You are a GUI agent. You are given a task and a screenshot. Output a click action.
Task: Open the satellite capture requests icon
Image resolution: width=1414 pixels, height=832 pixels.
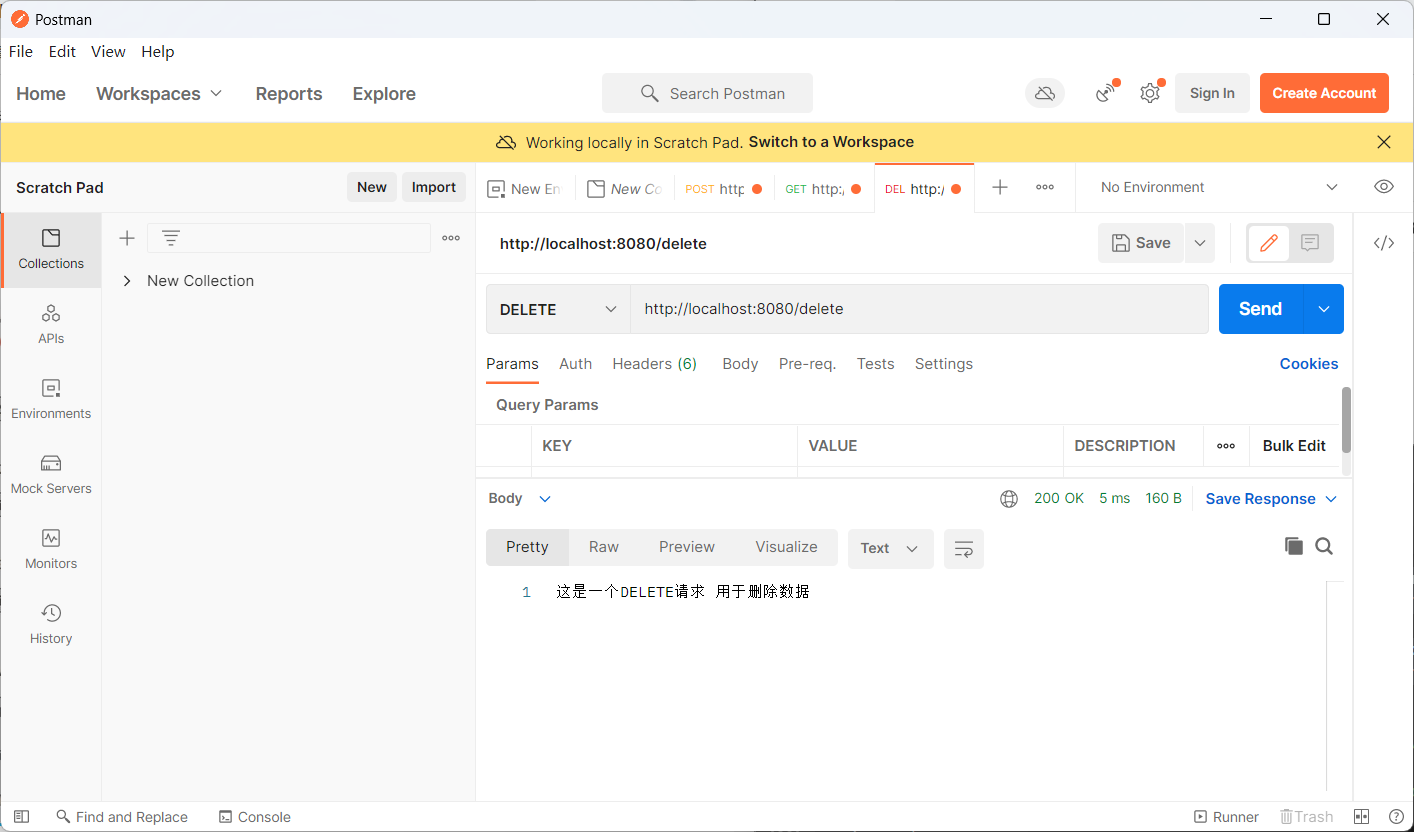1106,93
